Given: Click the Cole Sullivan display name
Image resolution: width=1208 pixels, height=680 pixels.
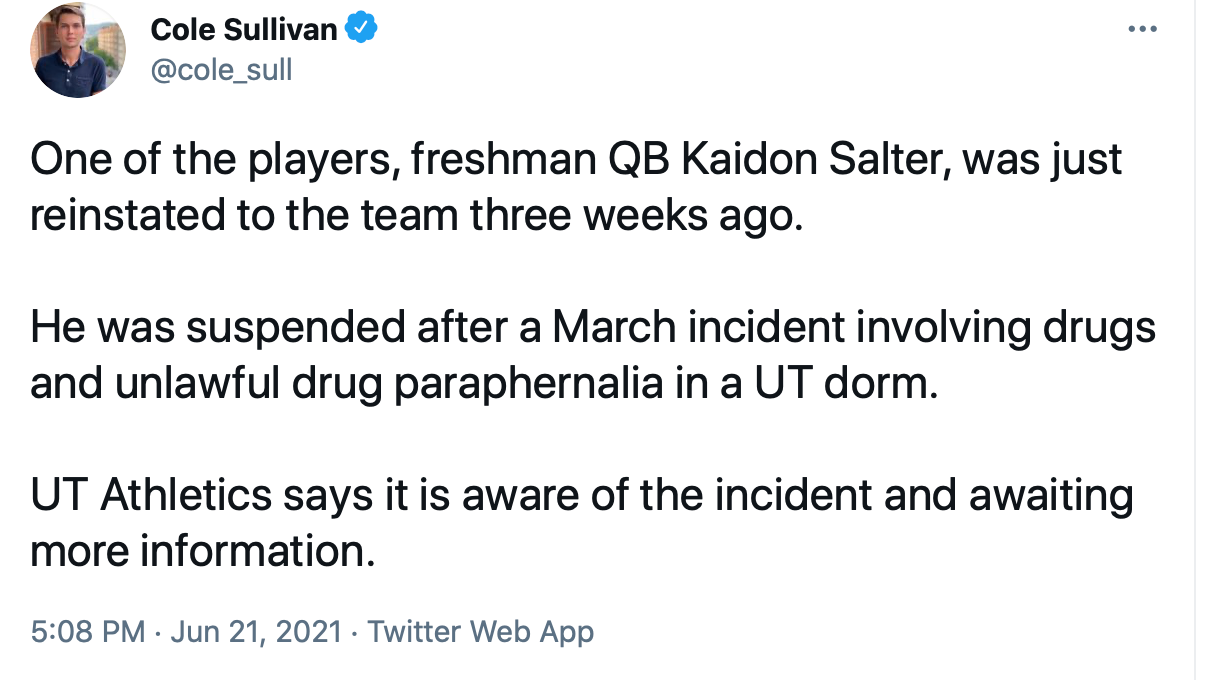Looking at the screenshot, I should [x=244, y=30].
